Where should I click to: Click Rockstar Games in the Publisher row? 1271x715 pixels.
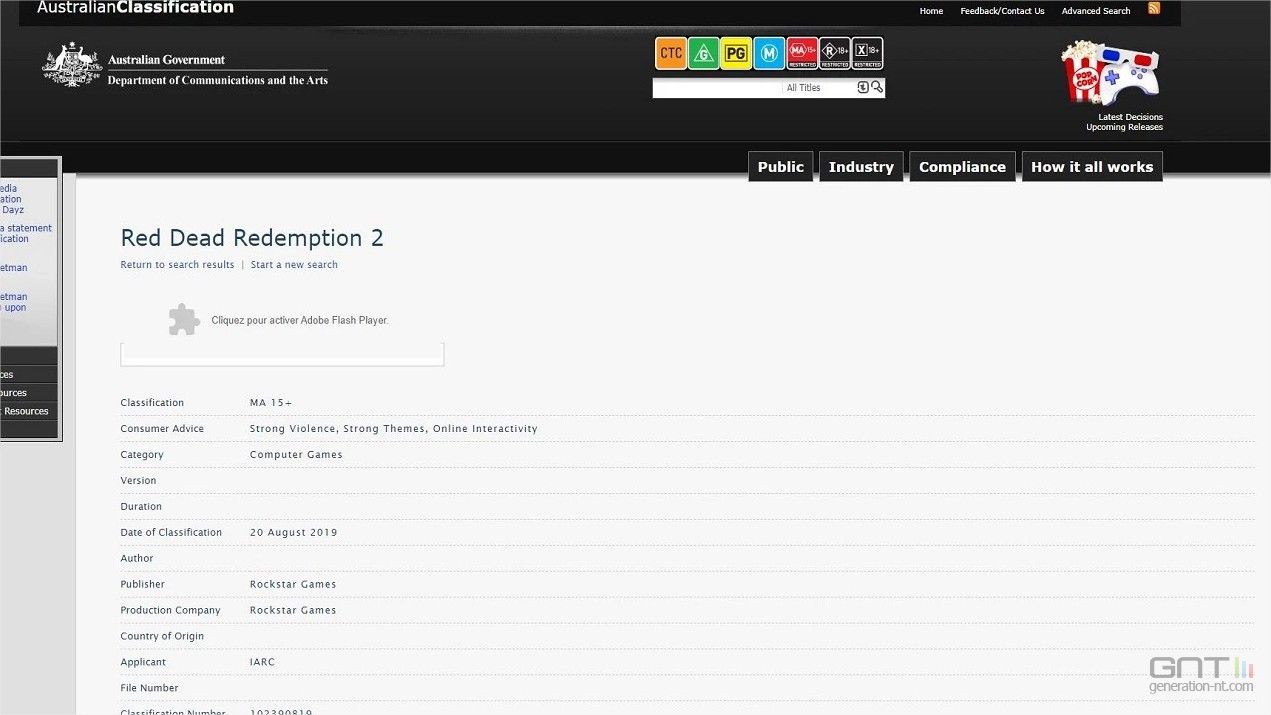pyautogui.click(x=293, y=585)
